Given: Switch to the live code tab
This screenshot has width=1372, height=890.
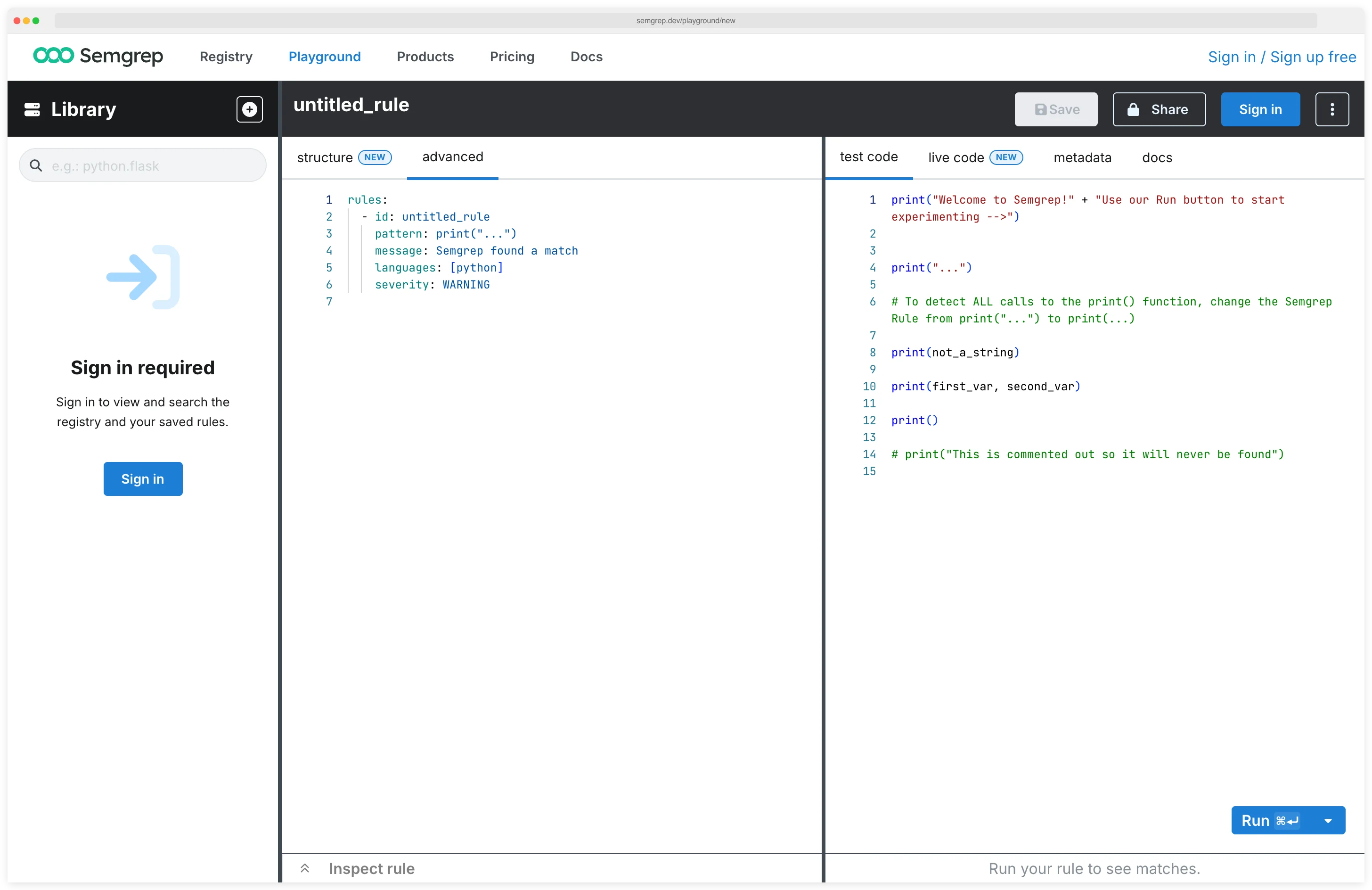Looking at the screenshot, I should coord(956,157).
